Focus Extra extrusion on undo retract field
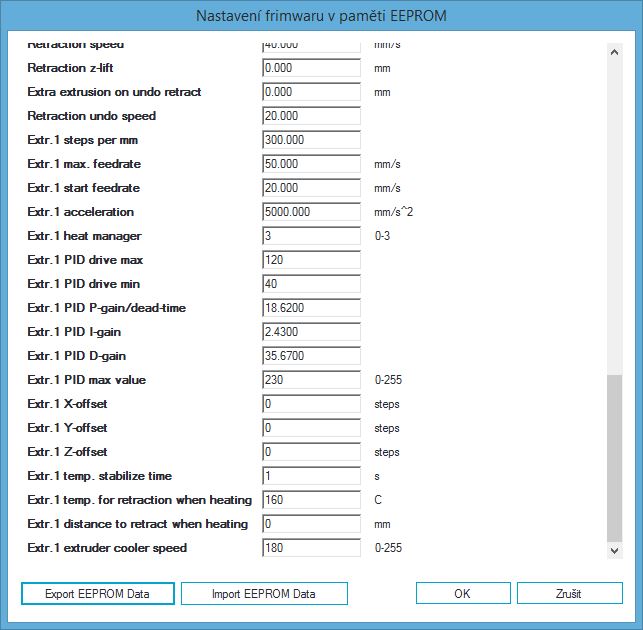643x630 pixels. [310, 92]
